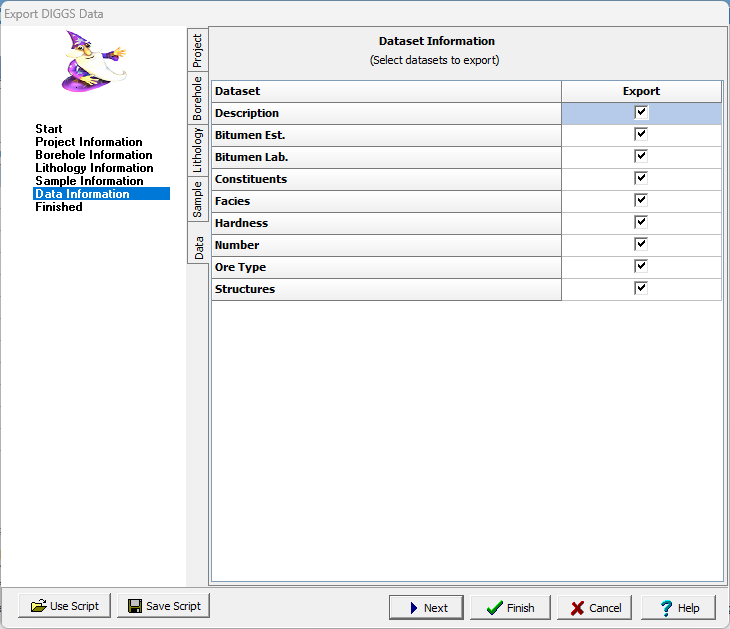Cancel the DIGGS export wizard
The height and width of the screenshot is (629, 730).
pos(595,607)
